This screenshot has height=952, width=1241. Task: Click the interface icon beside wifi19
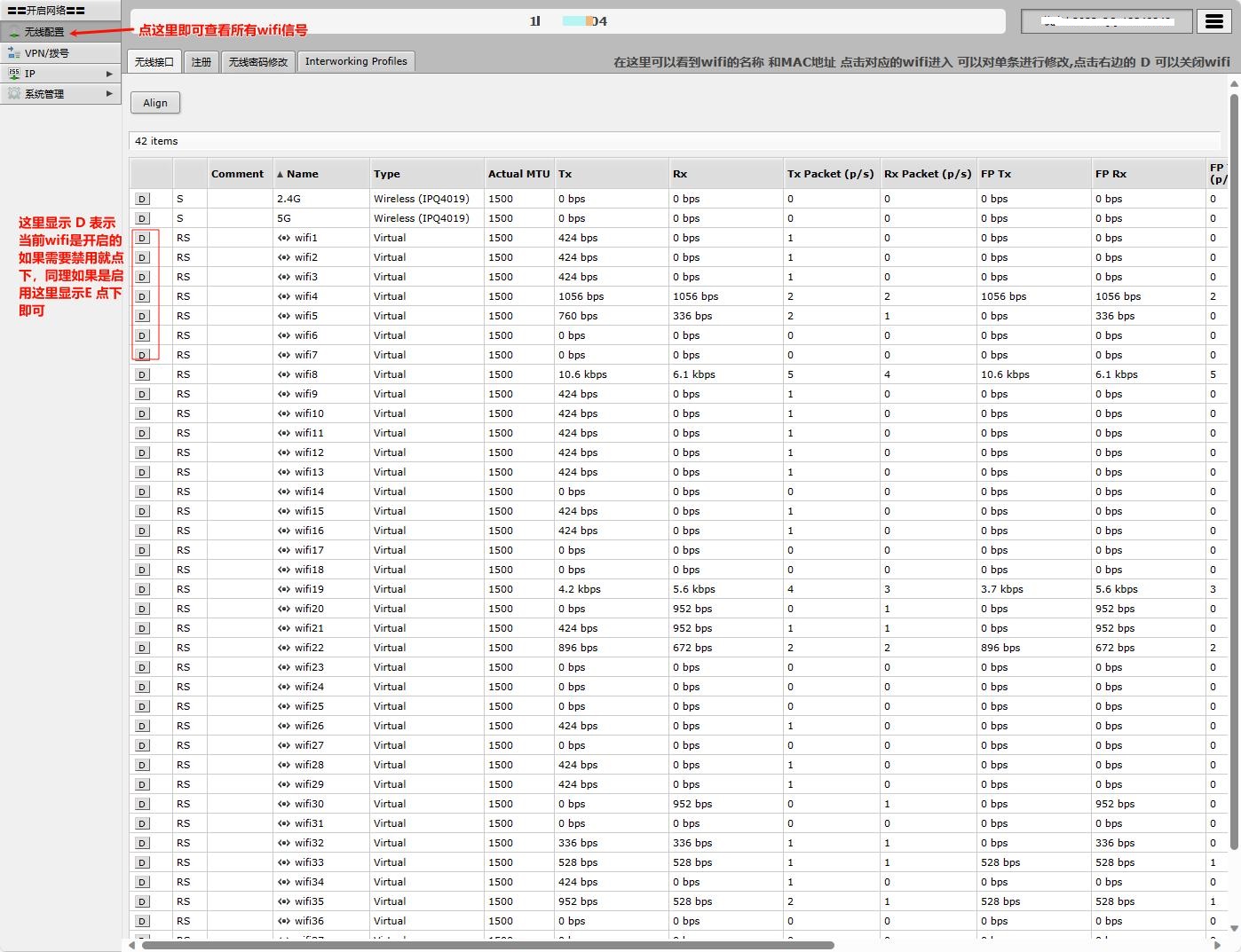(x=284, y=589)
